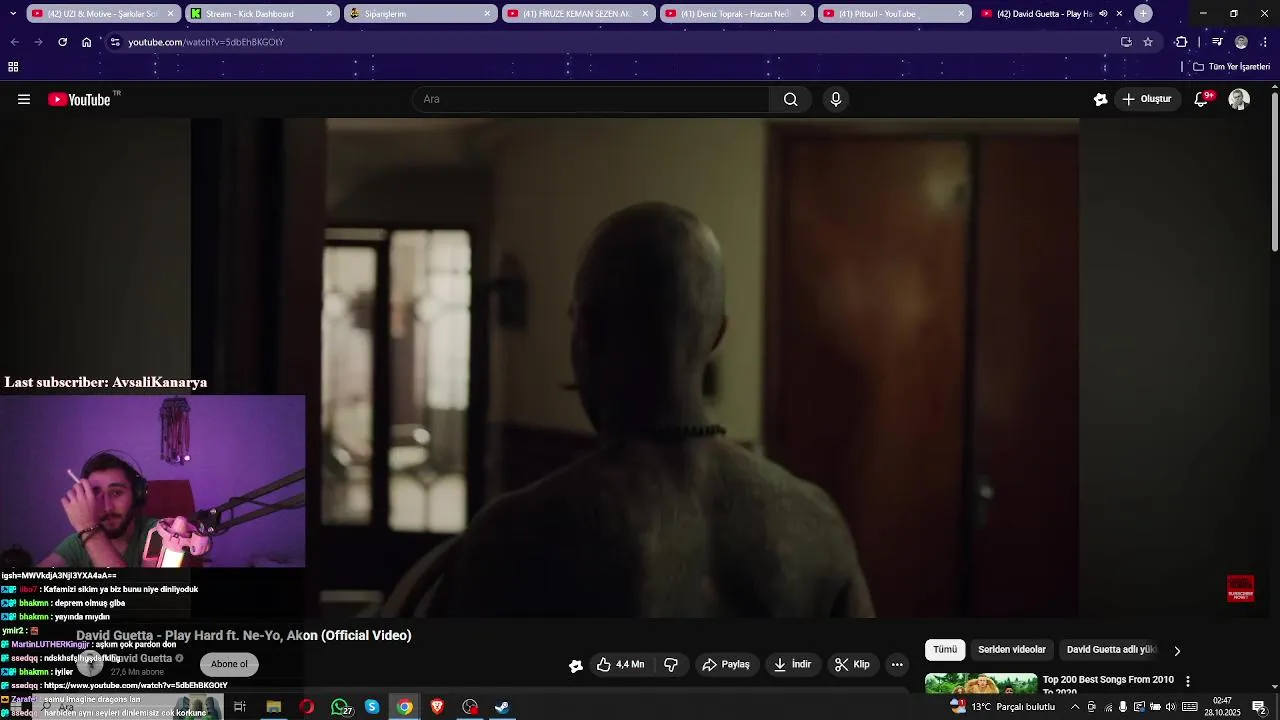Screen dimensions: 1280x720
Task: Open the browser extensions puzzle icon
Action: coord(1181,42)
